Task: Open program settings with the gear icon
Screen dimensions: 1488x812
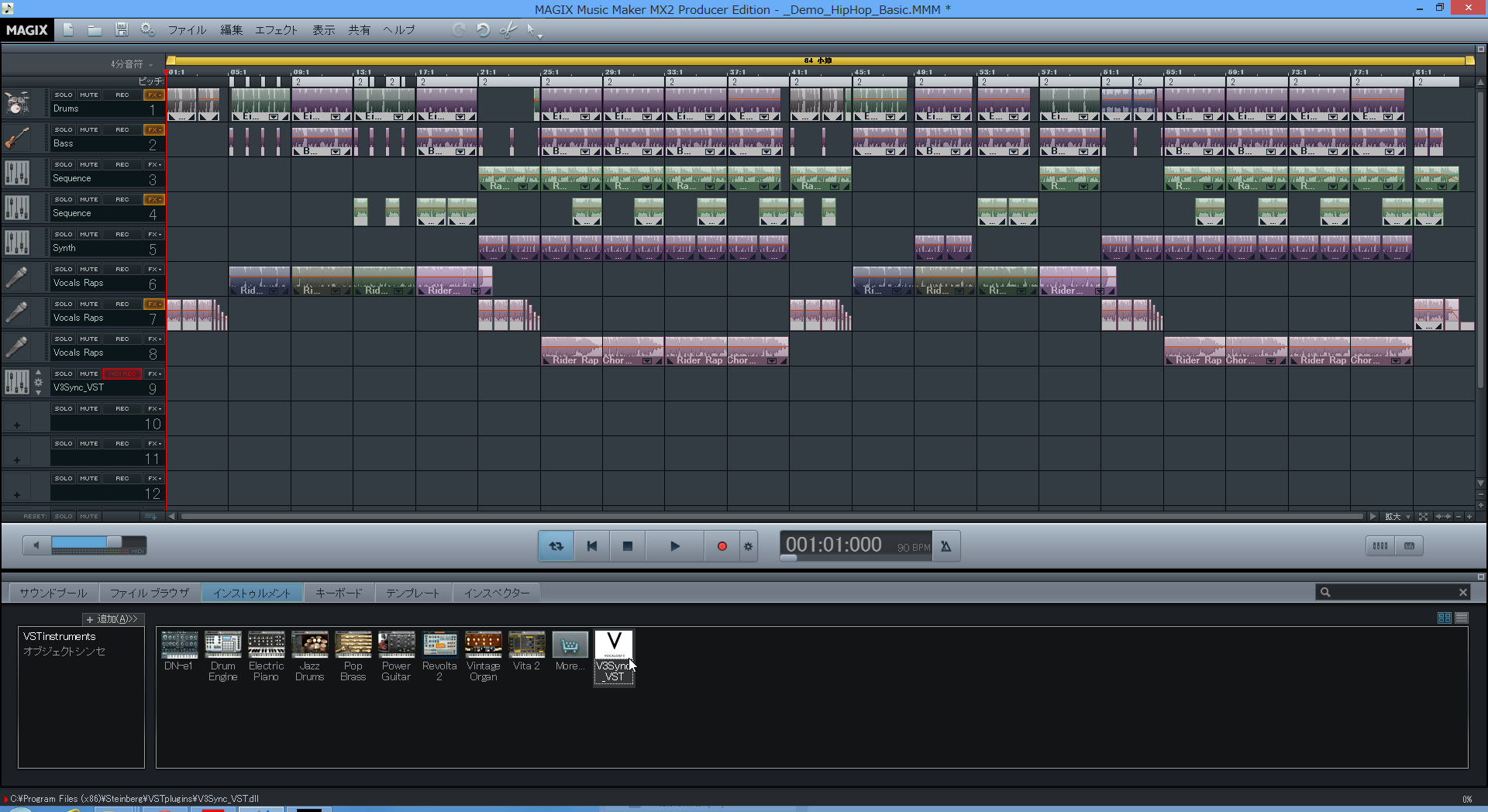Action: point(147,29)
